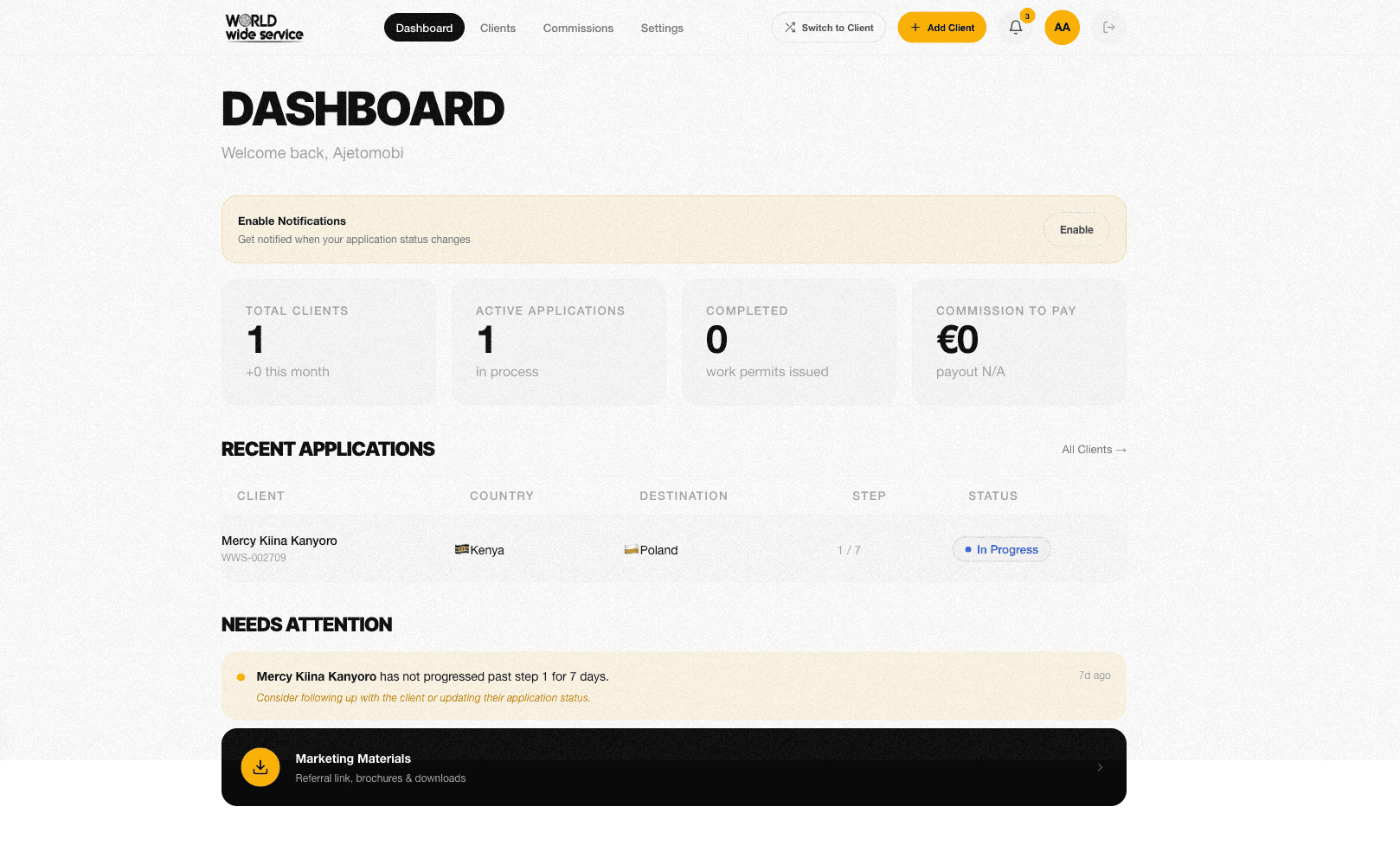Click the World Wide Service logo

pyautogui.click(x=263, y=27)
